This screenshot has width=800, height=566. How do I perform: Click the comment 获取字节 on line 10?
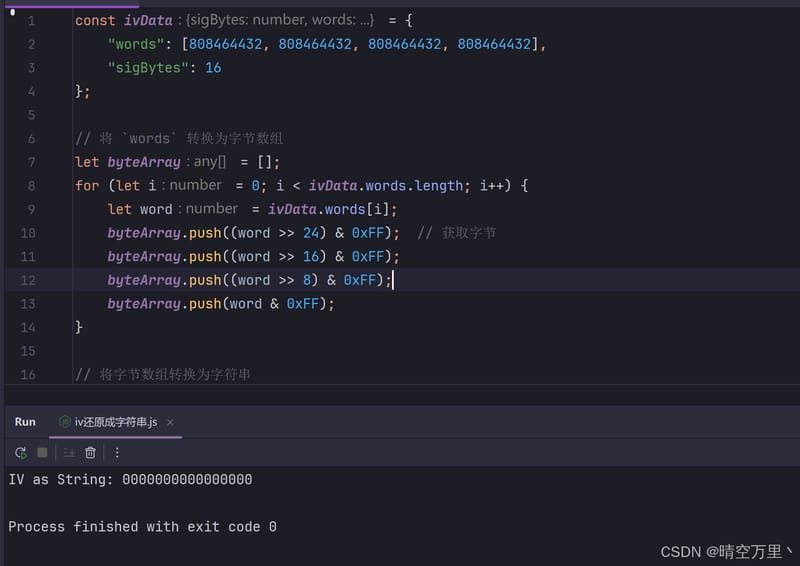(457, 233)
